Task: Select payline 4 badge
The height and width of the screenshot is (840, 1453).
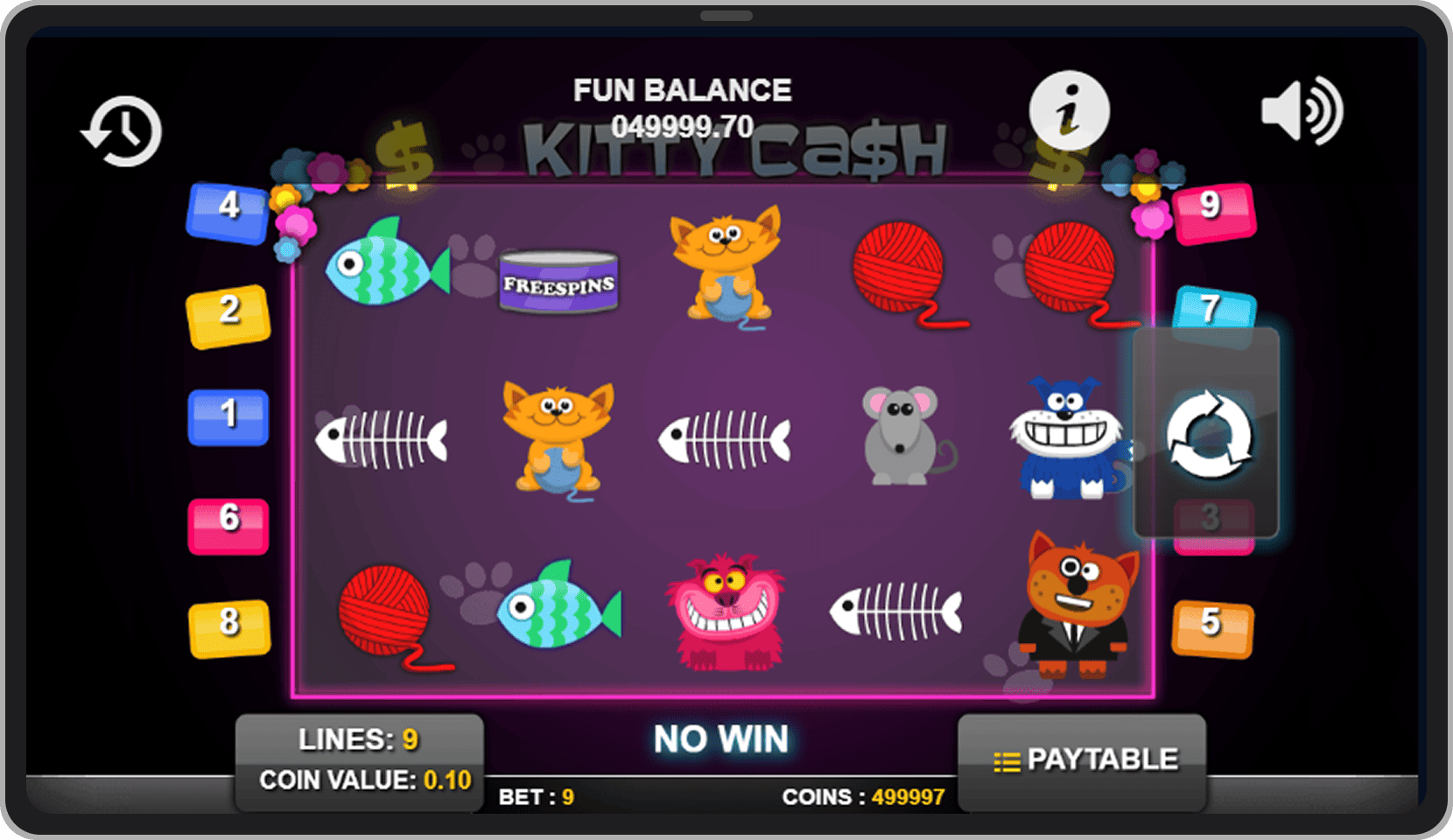Action: click(228, 213)
